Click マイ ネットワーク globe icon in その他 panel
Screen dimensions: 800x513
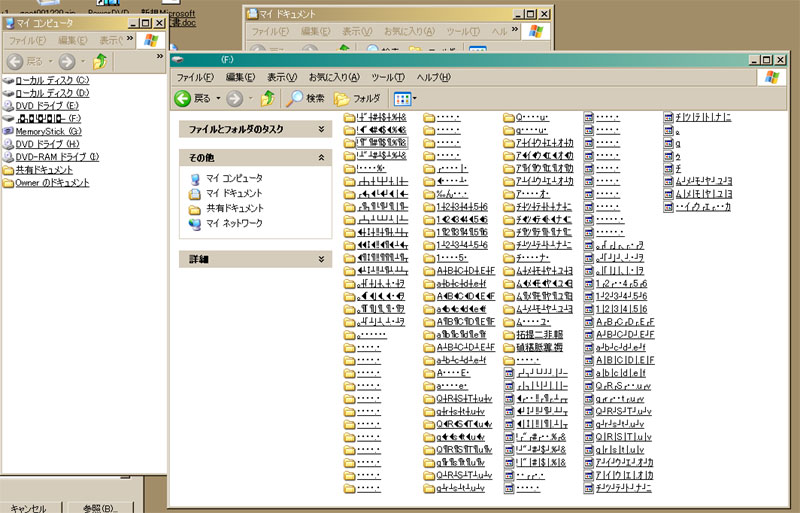[x=195, y=224]
